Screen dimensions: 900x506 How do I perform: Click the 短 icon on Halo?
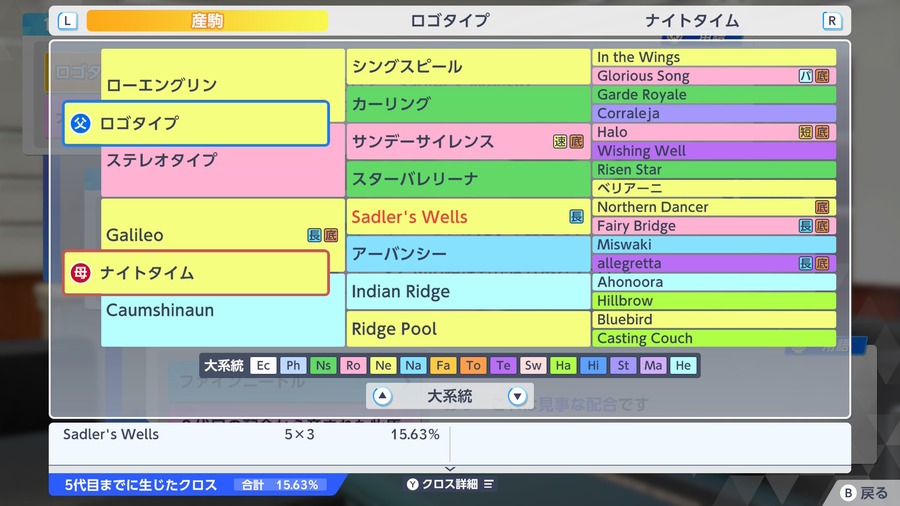pyautogui.click(x=806, y=133)
